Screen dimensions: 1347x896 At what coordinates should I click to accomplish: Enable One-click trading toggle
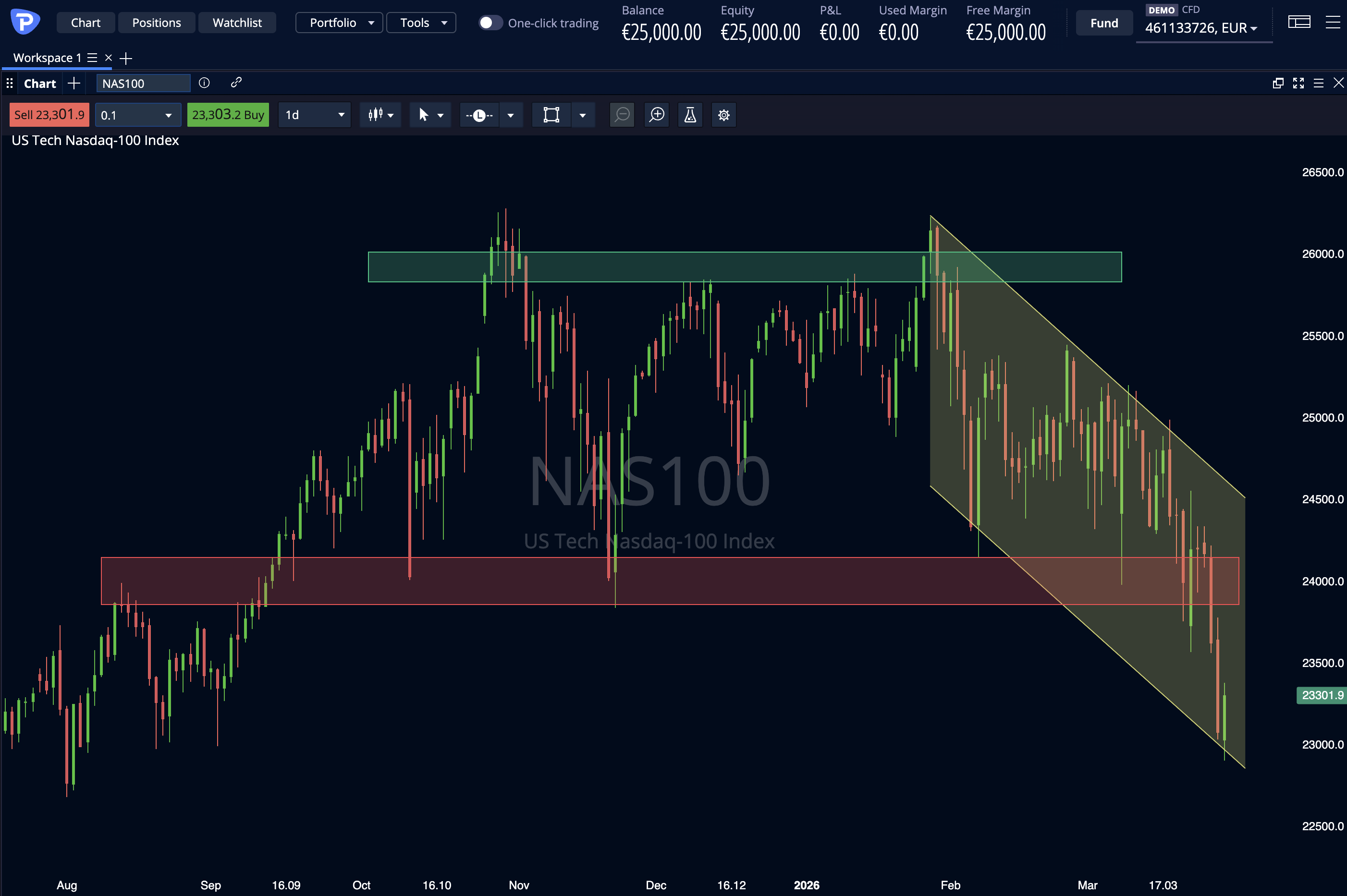(490, 22)
